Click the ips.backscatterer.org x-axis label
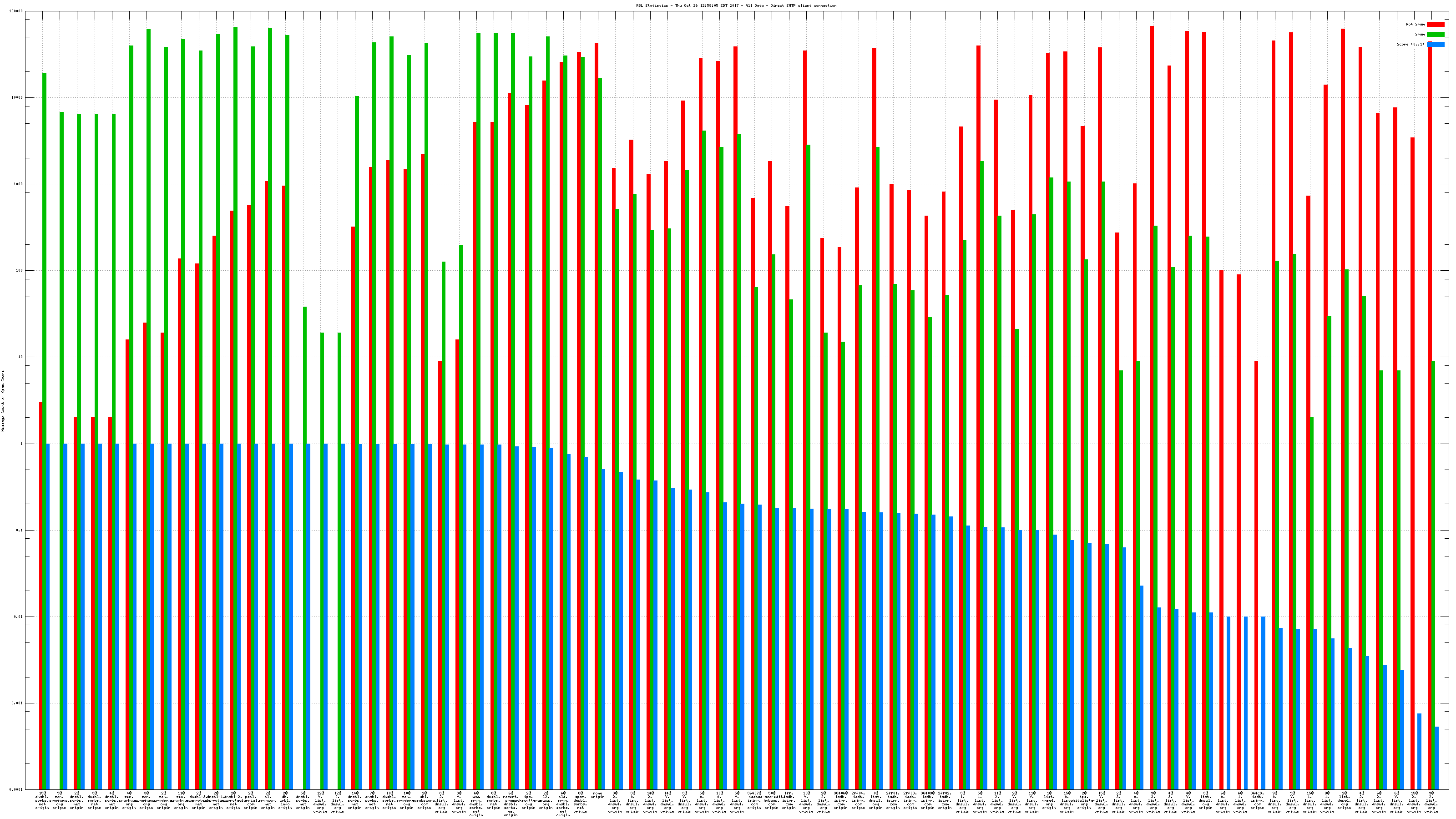This screenshot has height=819, width=1456. 528,800
